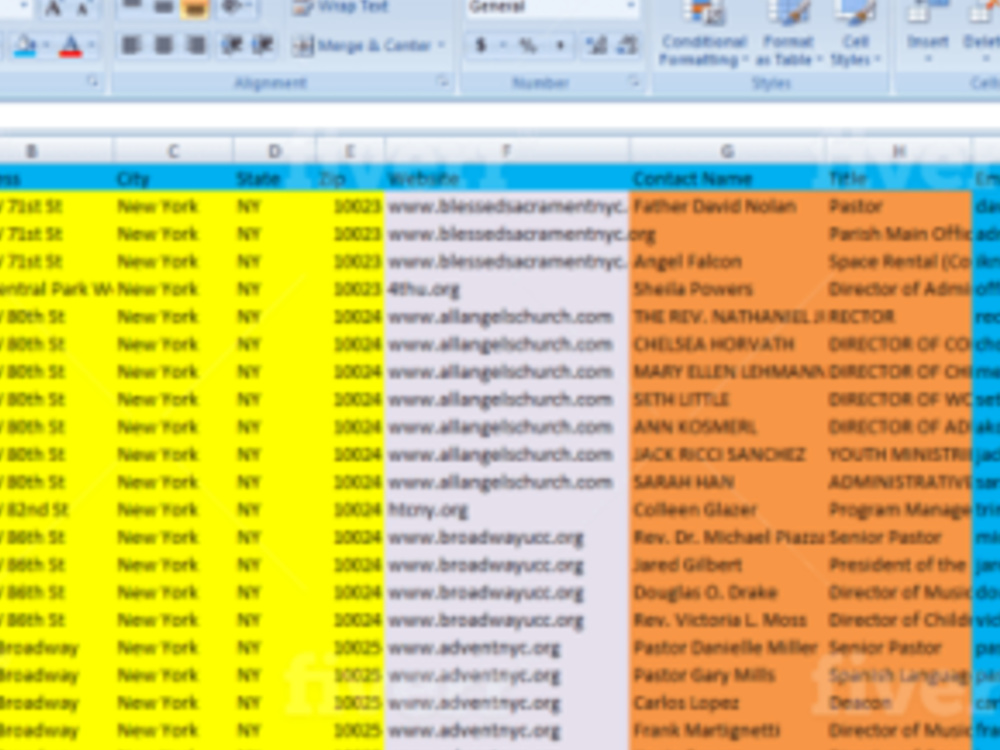Select column C header
Screen dimensions: 1000x750
(173, 151)
